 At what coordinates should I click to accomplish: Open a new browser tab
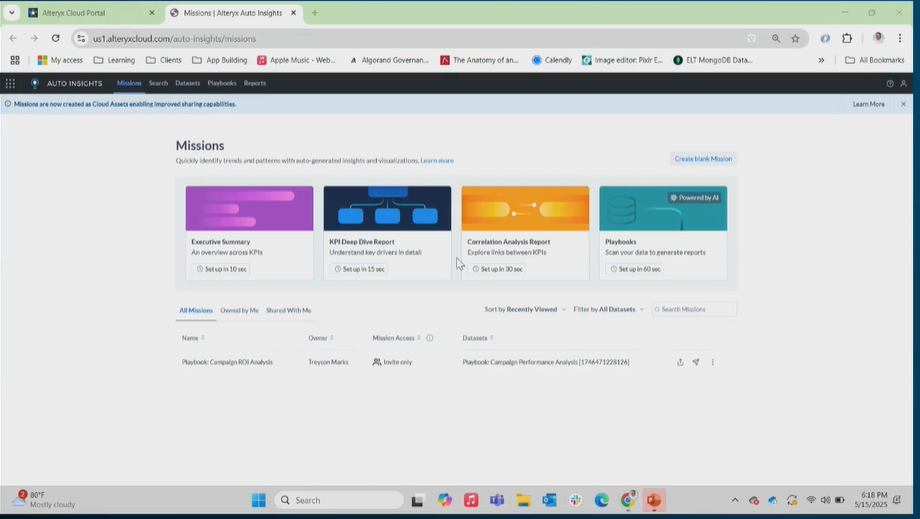coord(314,13)
